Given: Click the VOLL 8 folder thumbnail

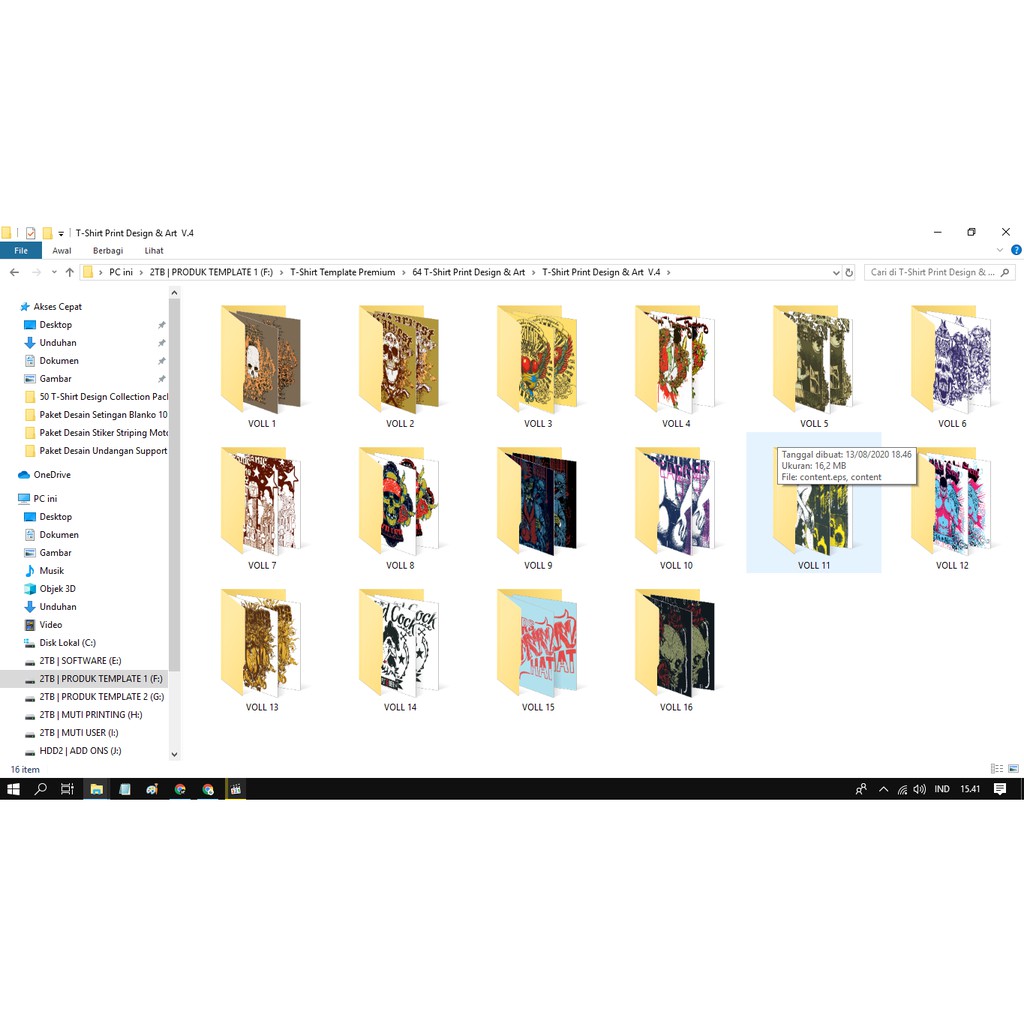Looking at the screenshot, I should 399,501.
